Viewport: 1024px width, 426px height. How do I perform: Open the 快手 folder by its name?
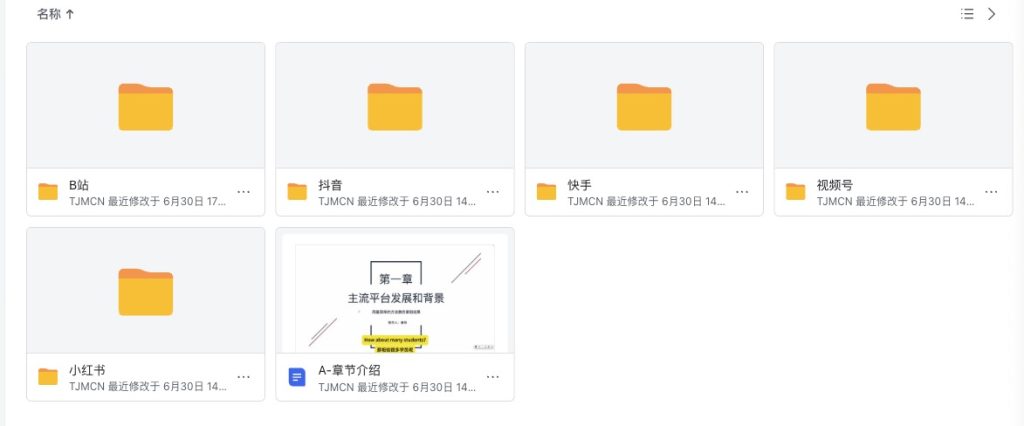point(579,185)
